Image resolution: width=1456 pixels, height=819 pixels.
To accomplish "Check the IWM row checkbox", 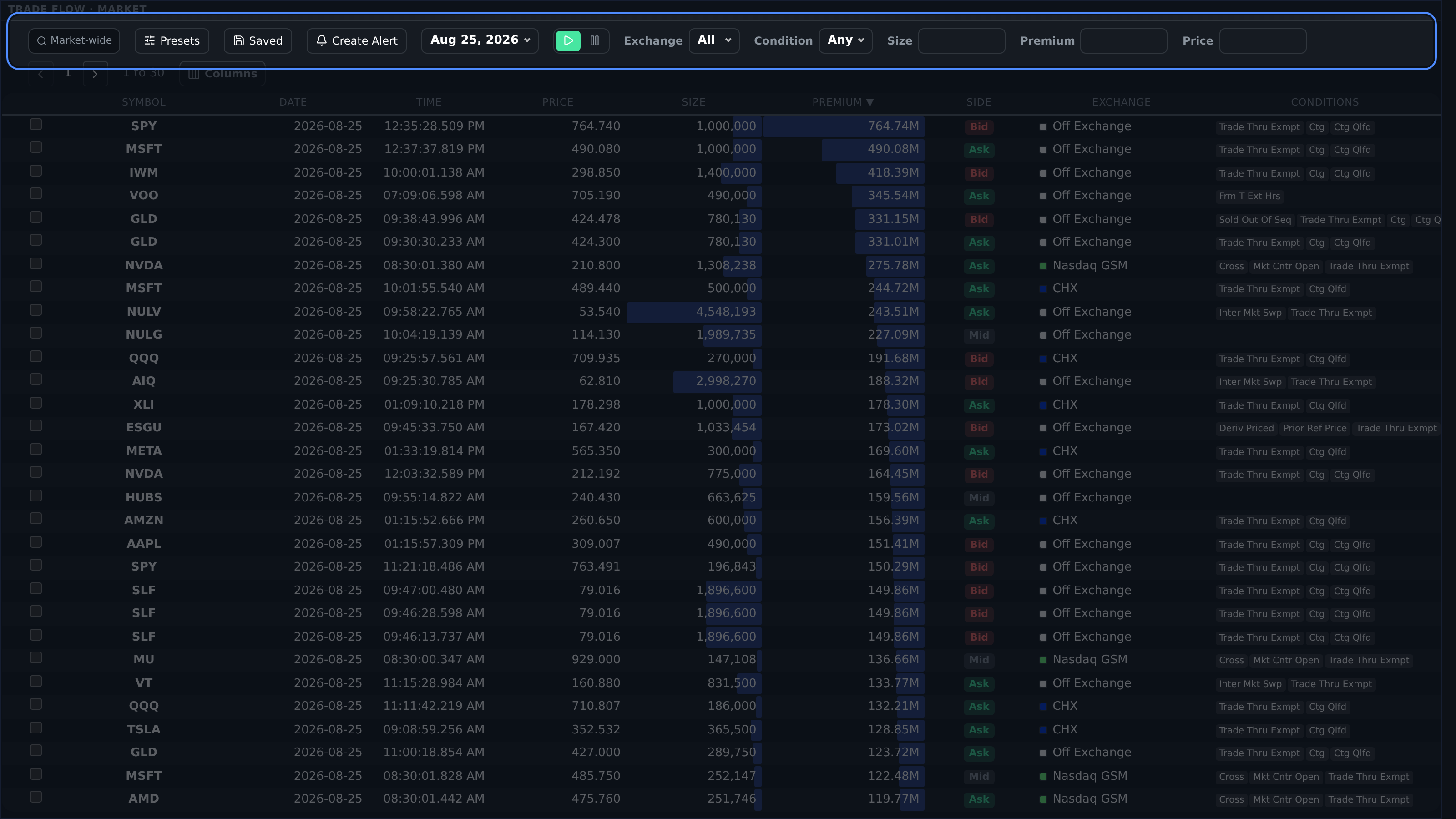I will click(x=36, y=171).
